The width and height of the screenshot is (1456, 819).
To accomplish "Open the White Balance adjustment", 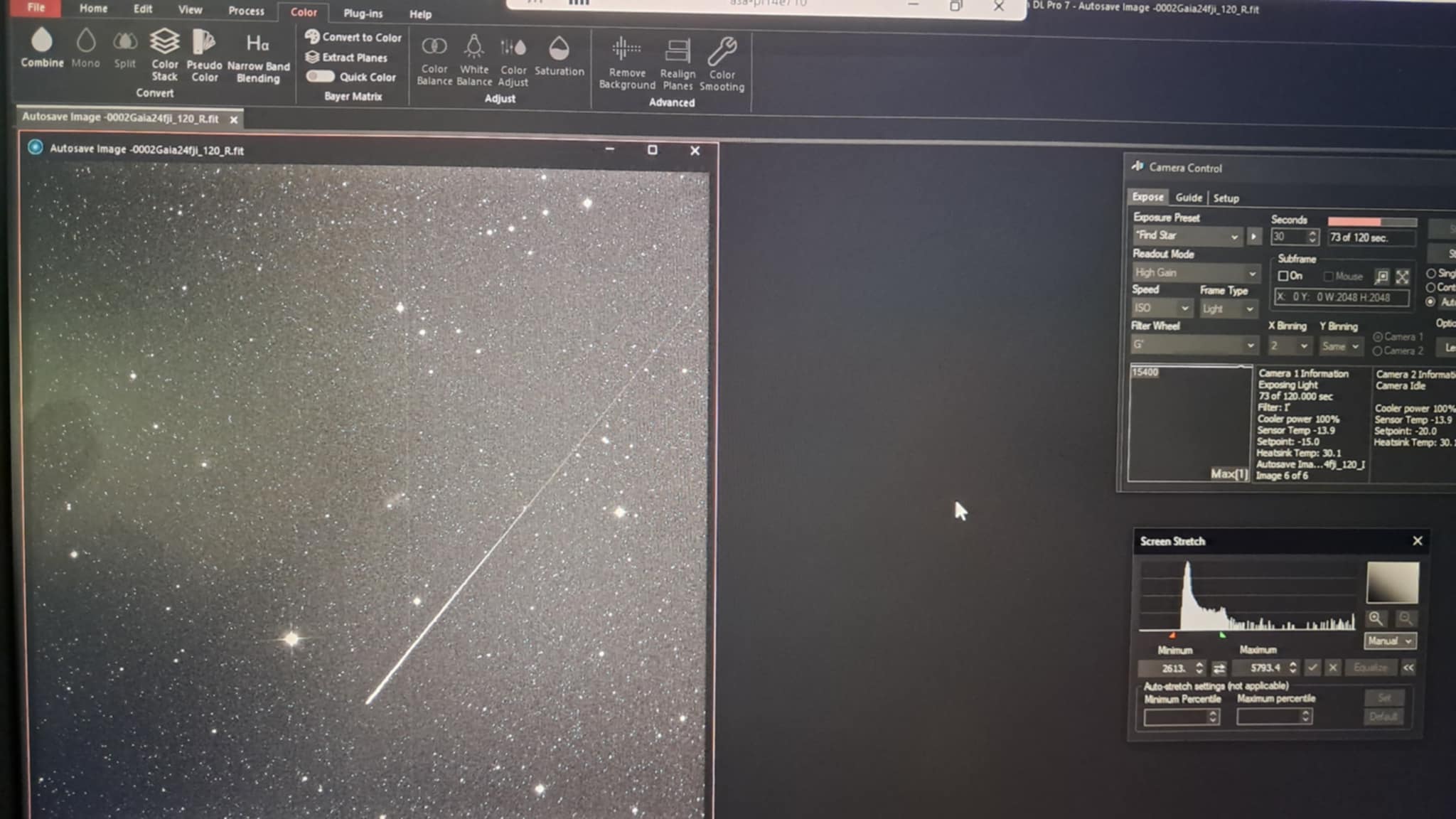I will click(474, 60).
